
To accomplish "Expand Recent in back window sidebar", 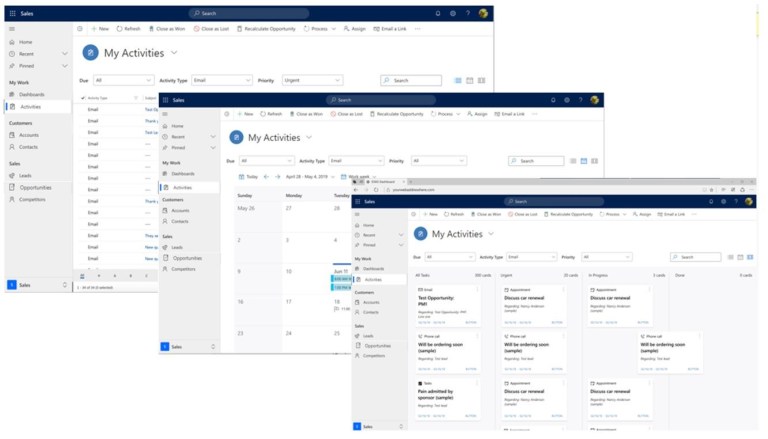I will point(65,53).
